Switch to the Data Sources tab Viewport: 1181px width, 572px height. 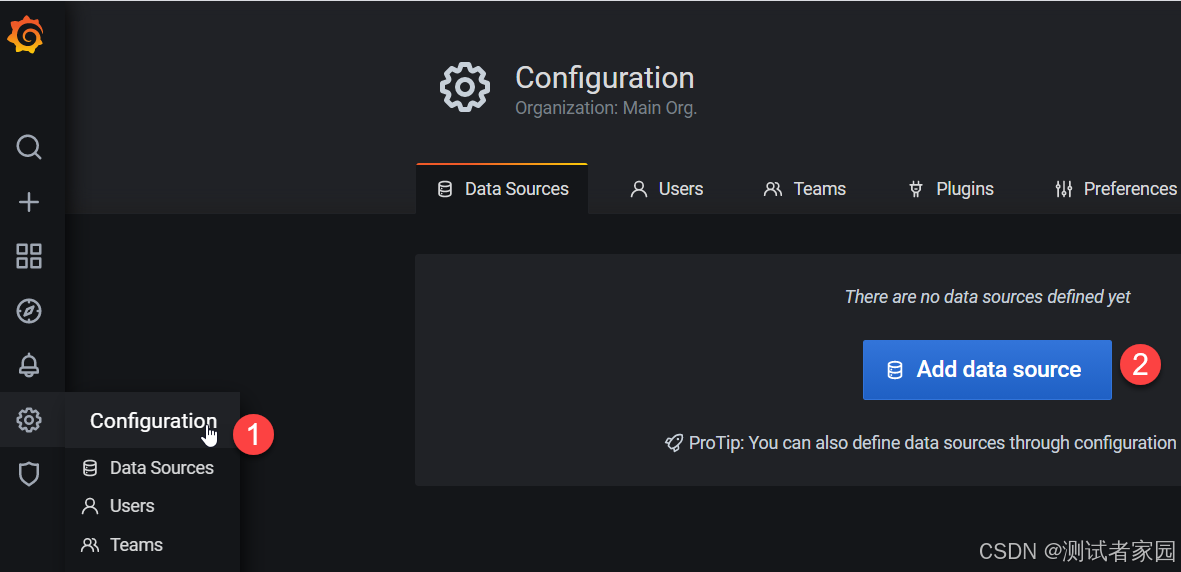coord(502,188)
